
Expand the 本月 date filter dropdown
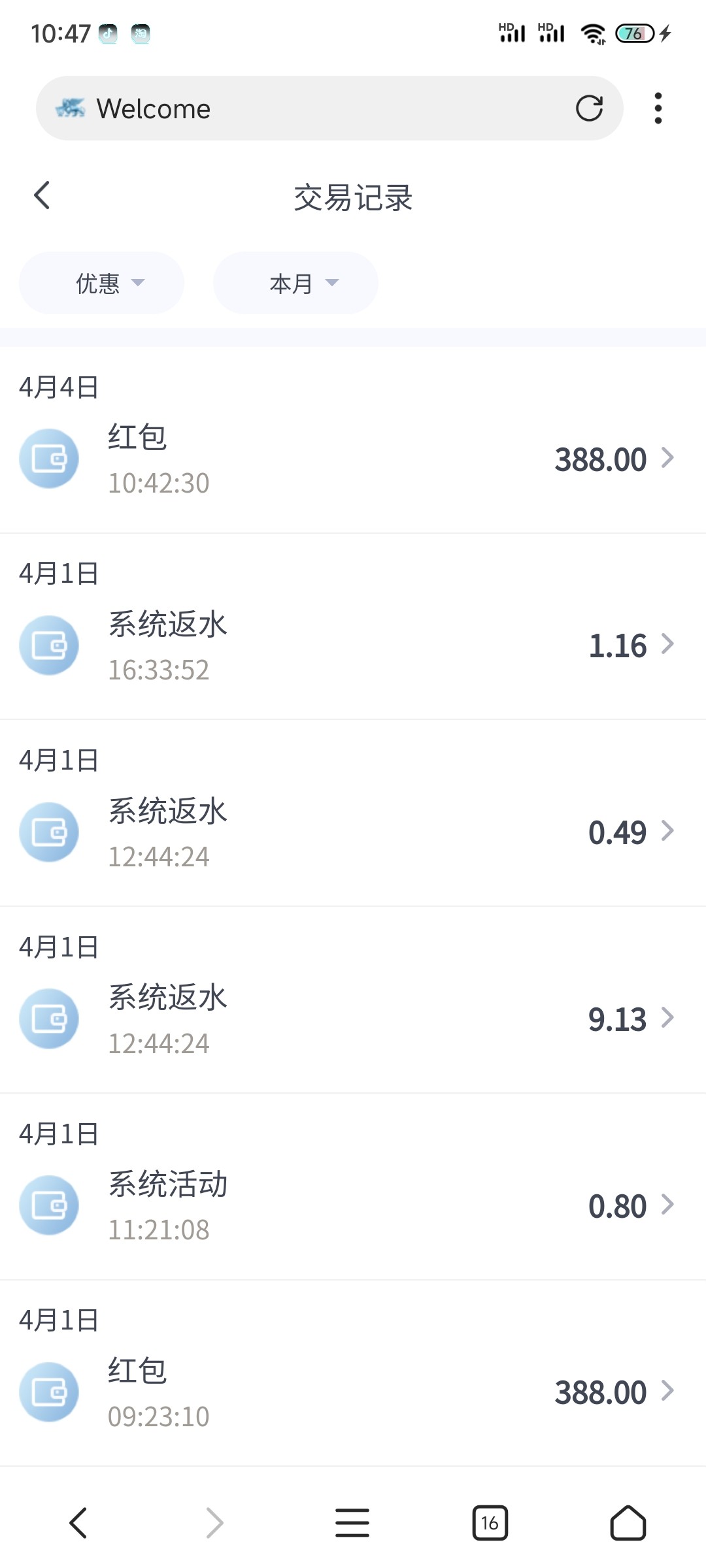pyautogui.click(x=295, y=283)
